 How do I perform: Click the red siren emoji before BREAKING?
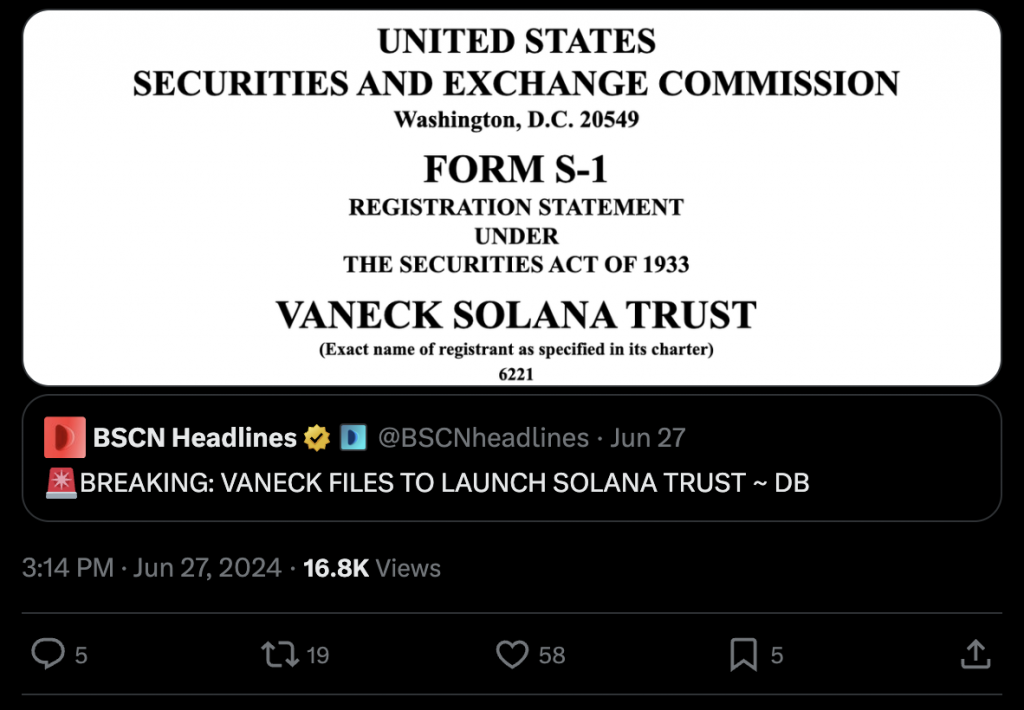point(61,483)
